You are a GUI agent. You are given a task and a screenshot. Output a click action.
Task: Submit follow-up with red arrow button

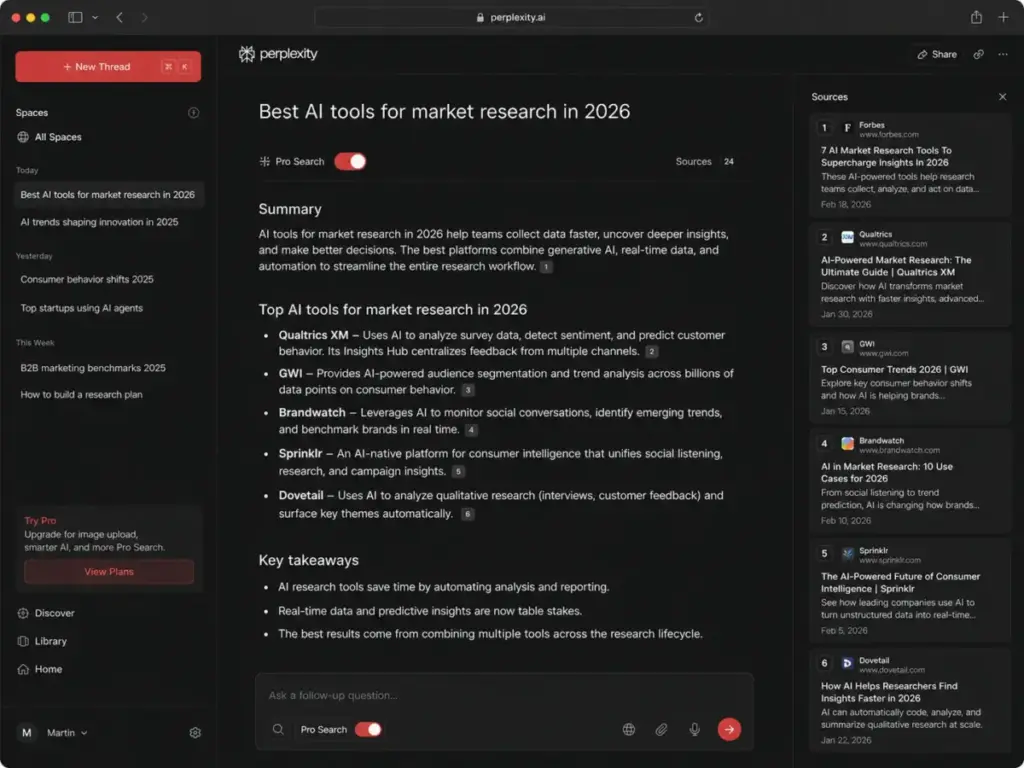[x=729, y=729]
